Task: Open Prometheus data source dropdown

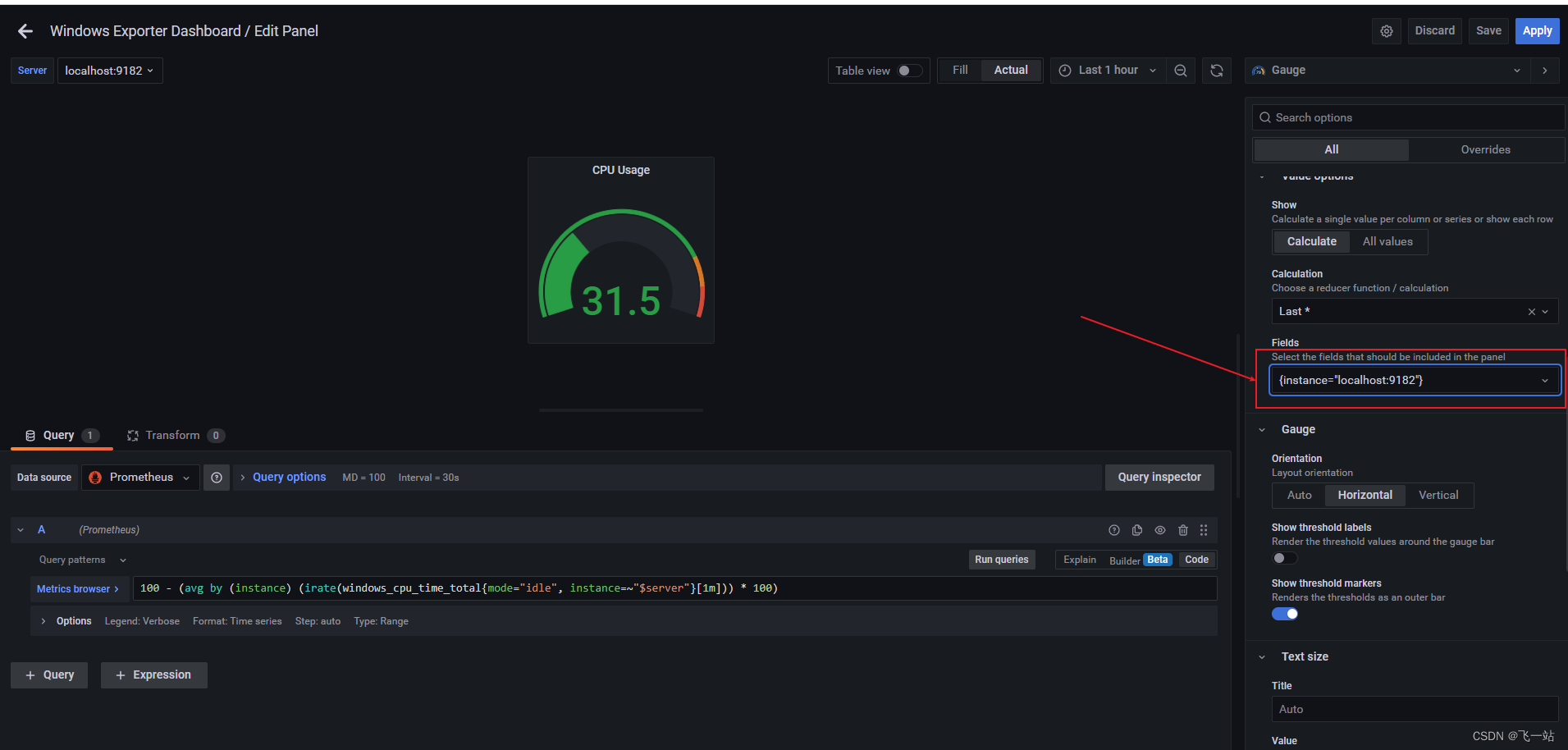Action: pyautogui.click(x=140, y=478)
